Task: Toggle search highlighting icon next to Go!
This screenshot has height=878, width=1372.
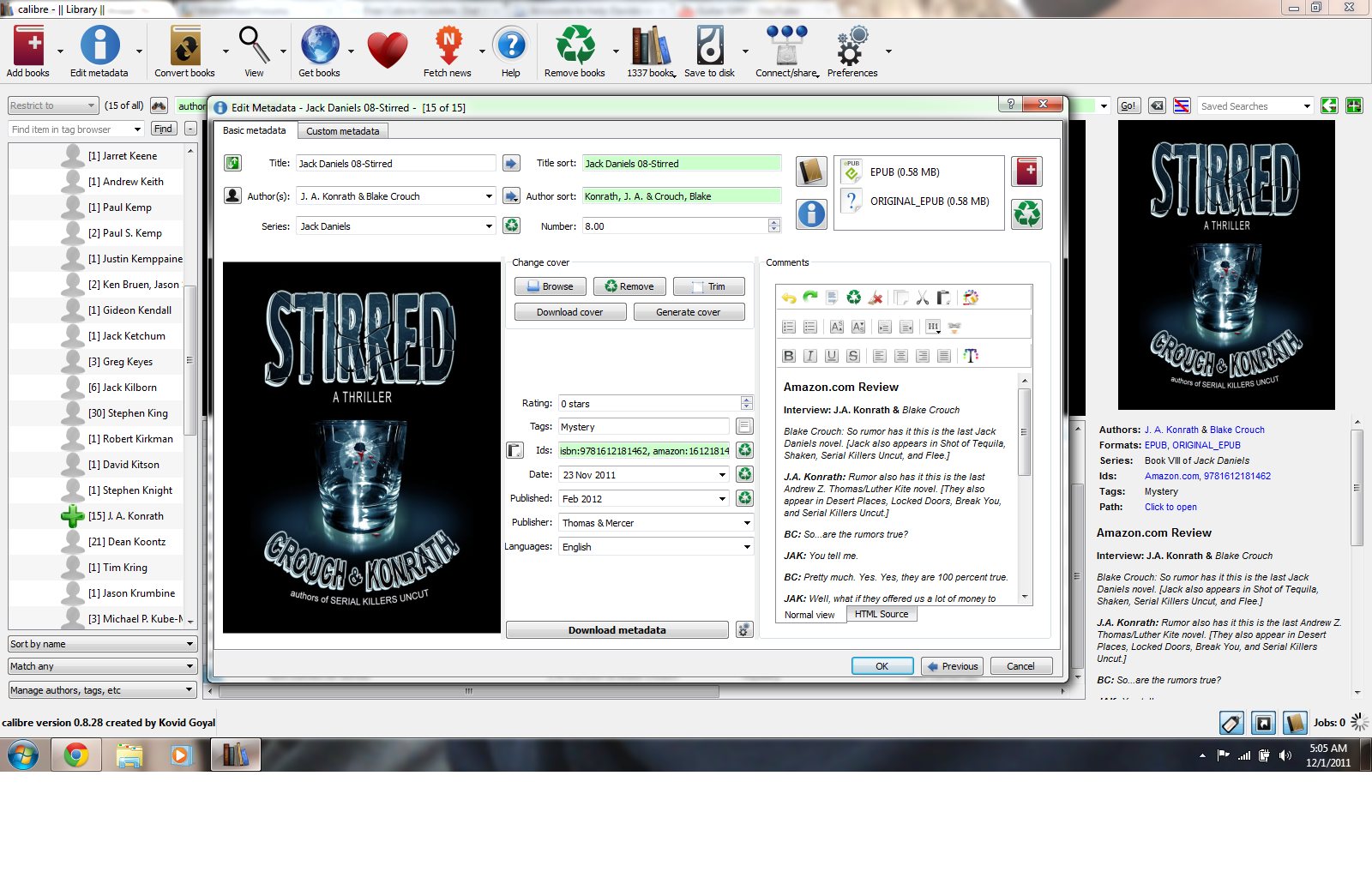Action: (x=1182, y=105)
